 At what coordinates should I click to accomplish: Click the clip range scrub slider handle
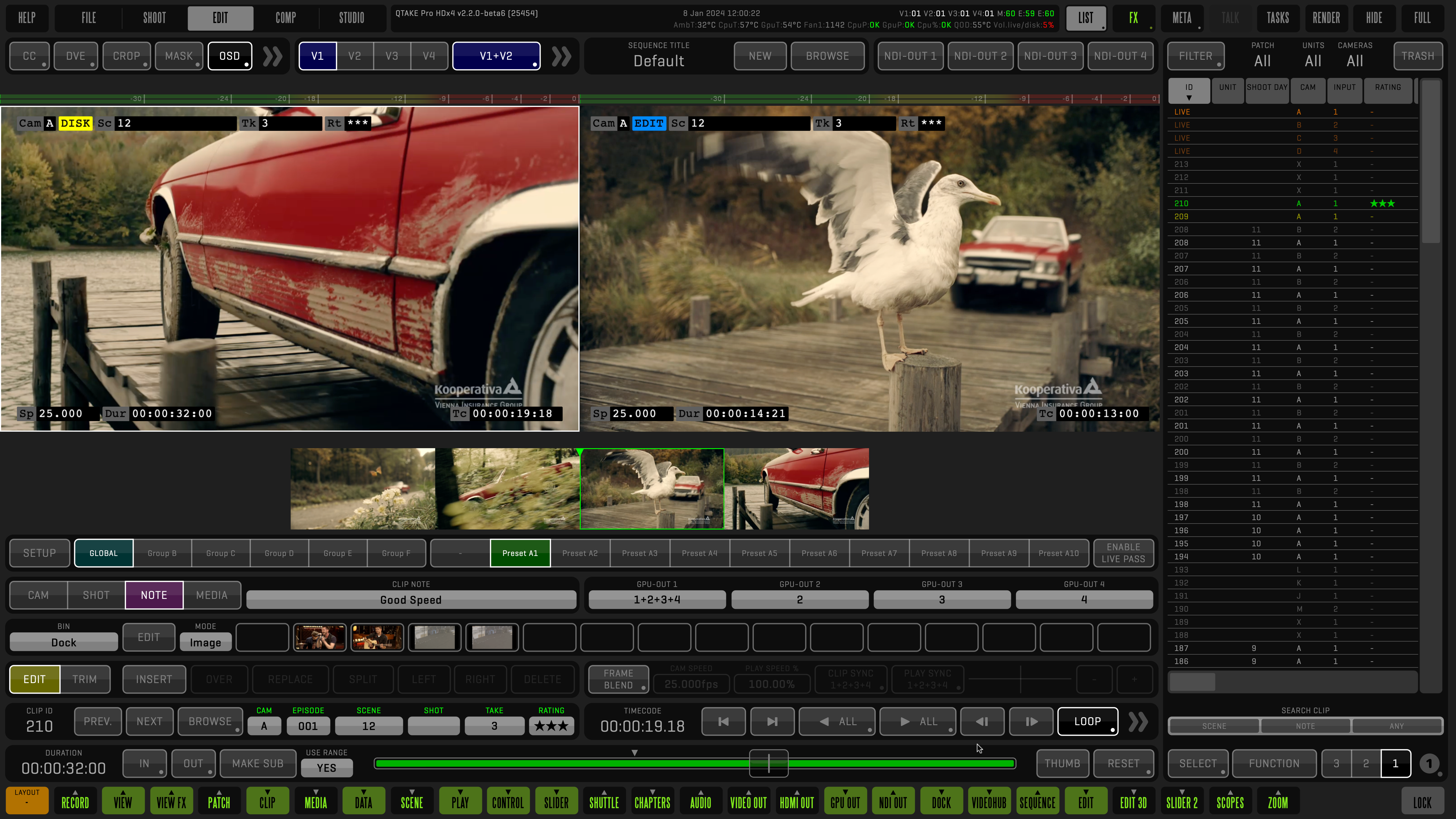click(x=768, y=764)
